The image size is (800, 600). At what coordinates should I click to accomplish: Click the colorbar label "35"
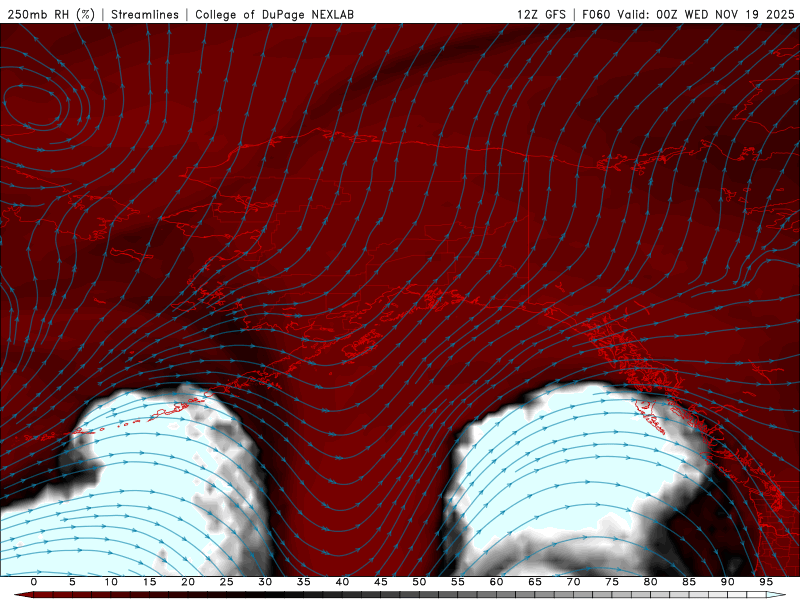[x=304, y=582]
